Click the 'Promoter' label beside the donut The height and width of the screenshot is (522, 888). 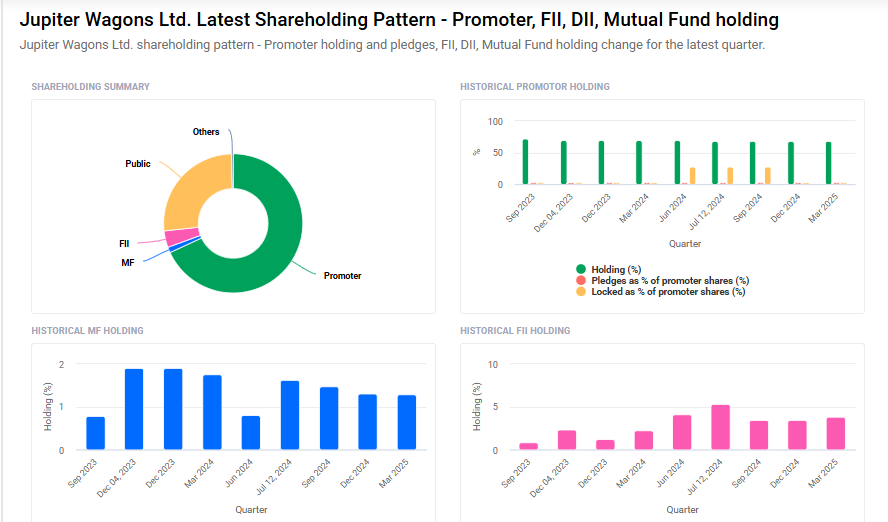pyautogui.click(x=342, y=276)
